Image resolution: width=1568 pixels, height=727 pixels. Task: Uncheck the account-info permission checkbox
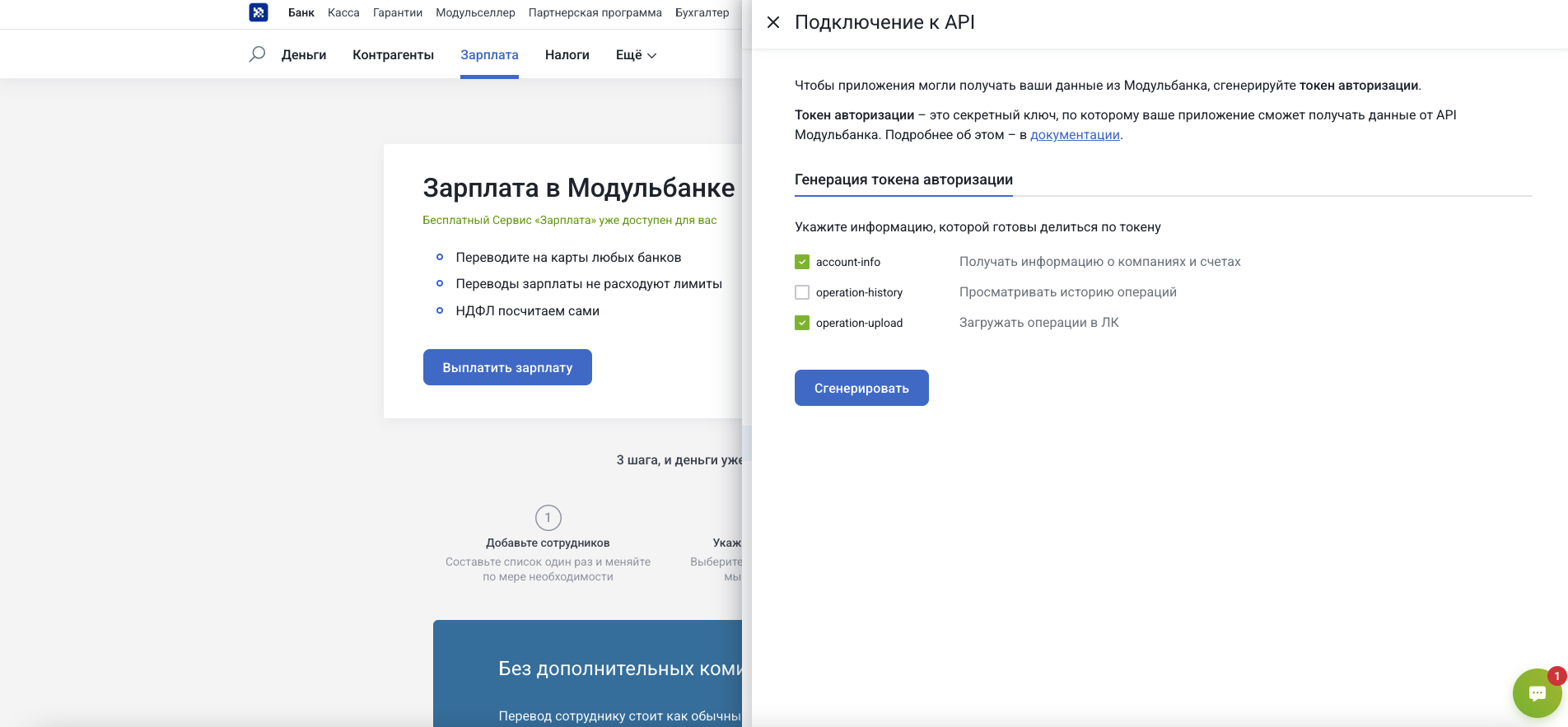802,262
